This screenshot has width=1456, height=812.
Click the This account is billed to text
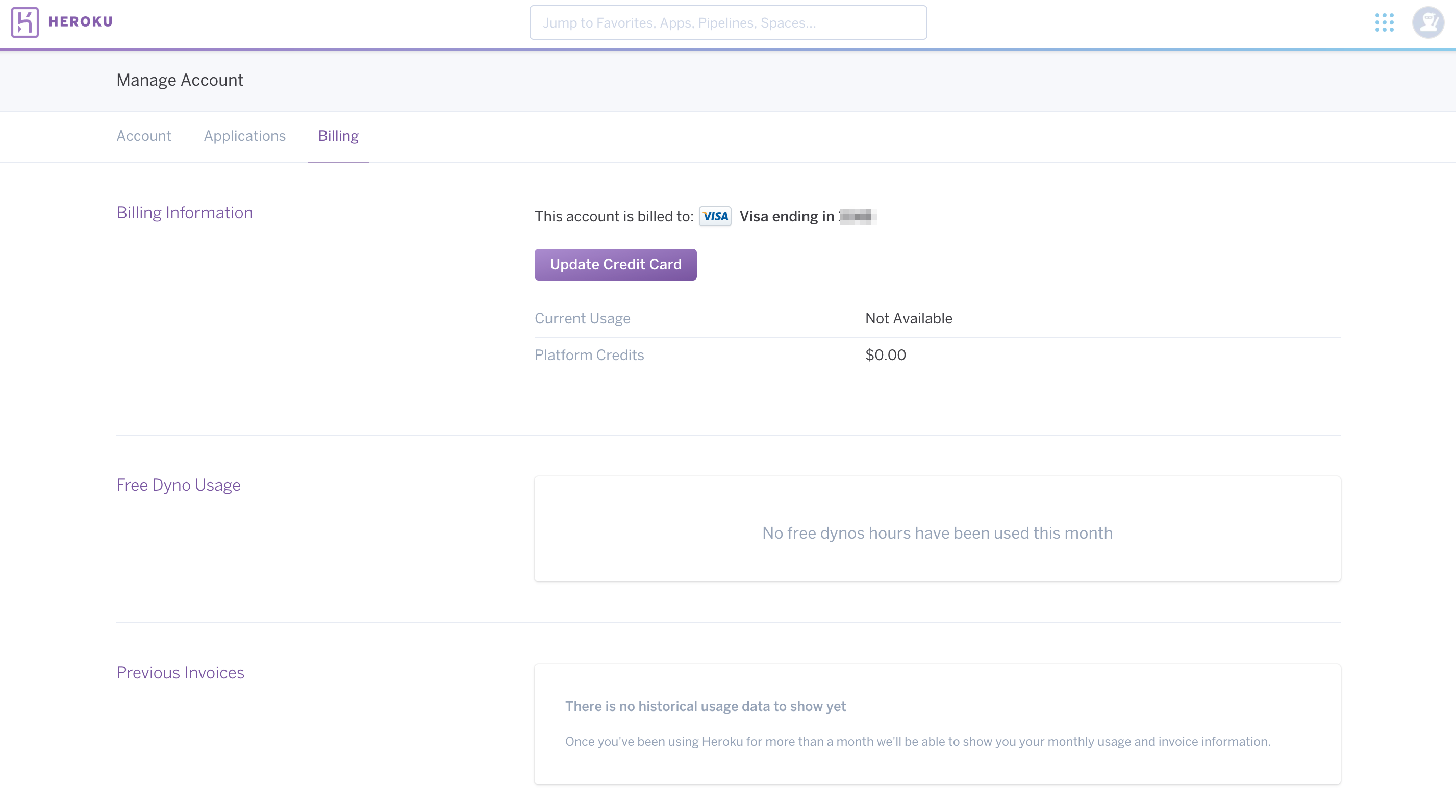click(614, 216)
